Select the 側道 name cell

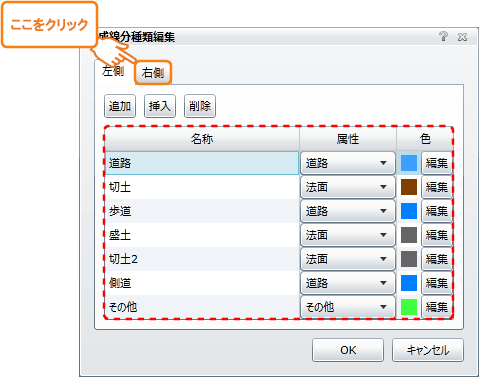pos(202,283)
